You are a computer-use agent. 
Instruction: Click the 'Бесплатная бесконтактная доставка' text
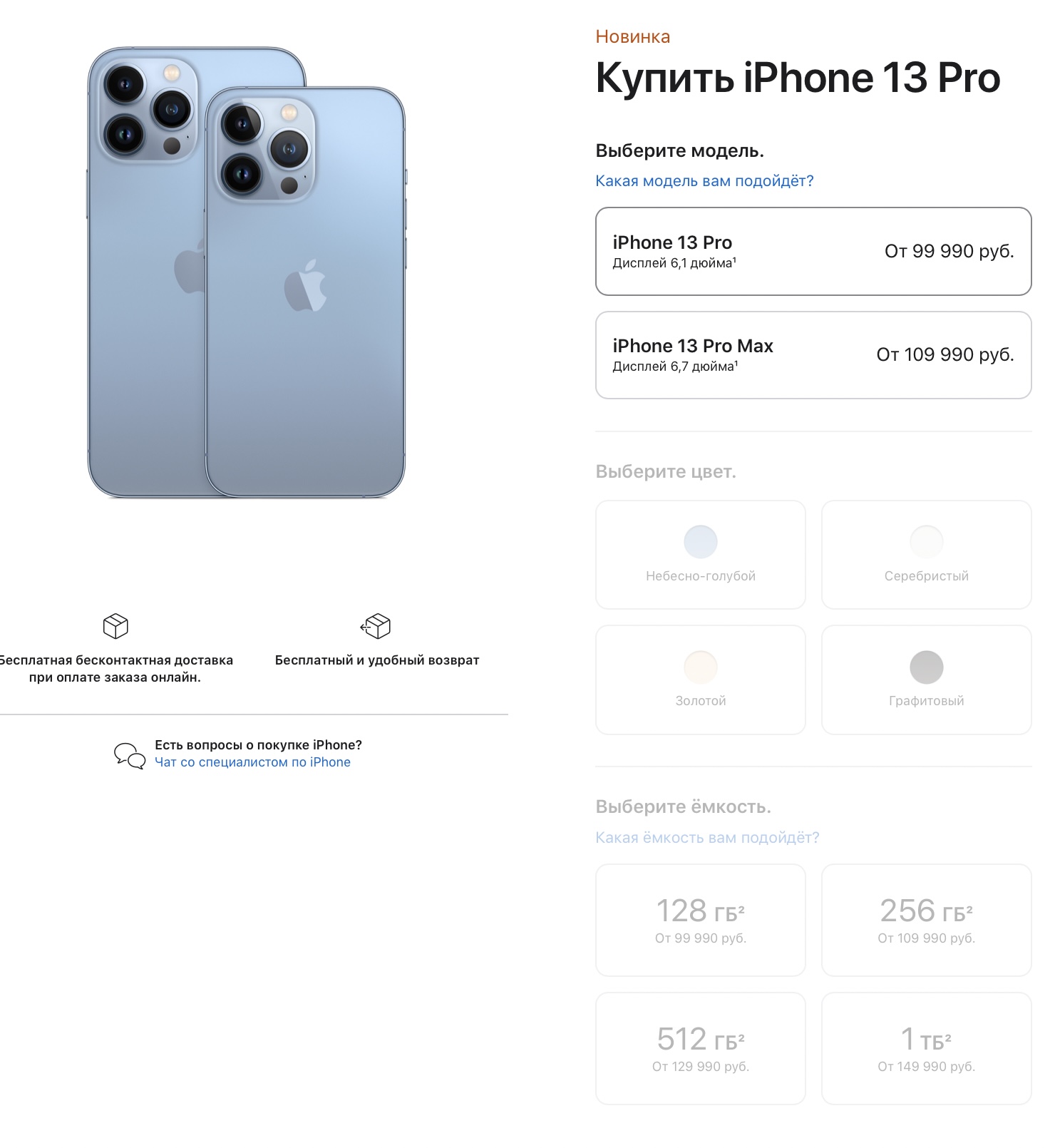[x=116, y=660]
